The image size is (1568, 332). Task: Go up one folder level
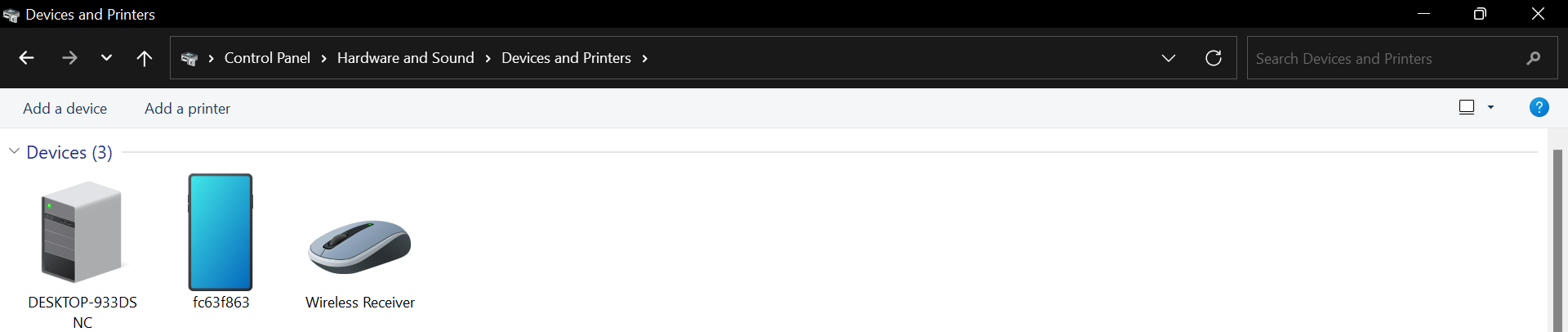(x=145, y=58)
